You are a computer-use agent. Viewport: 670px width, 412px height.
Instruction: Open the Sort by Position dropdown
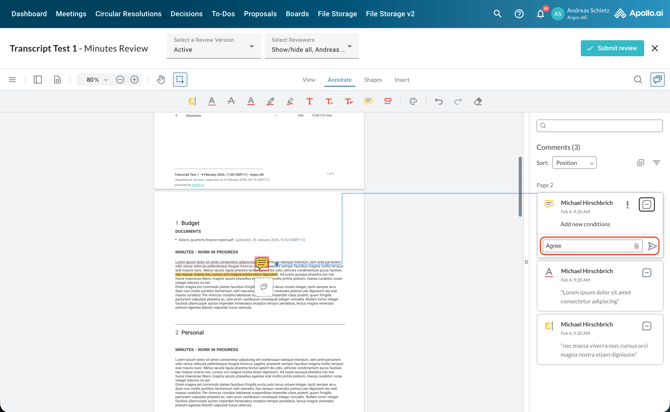tap(574, 162)
